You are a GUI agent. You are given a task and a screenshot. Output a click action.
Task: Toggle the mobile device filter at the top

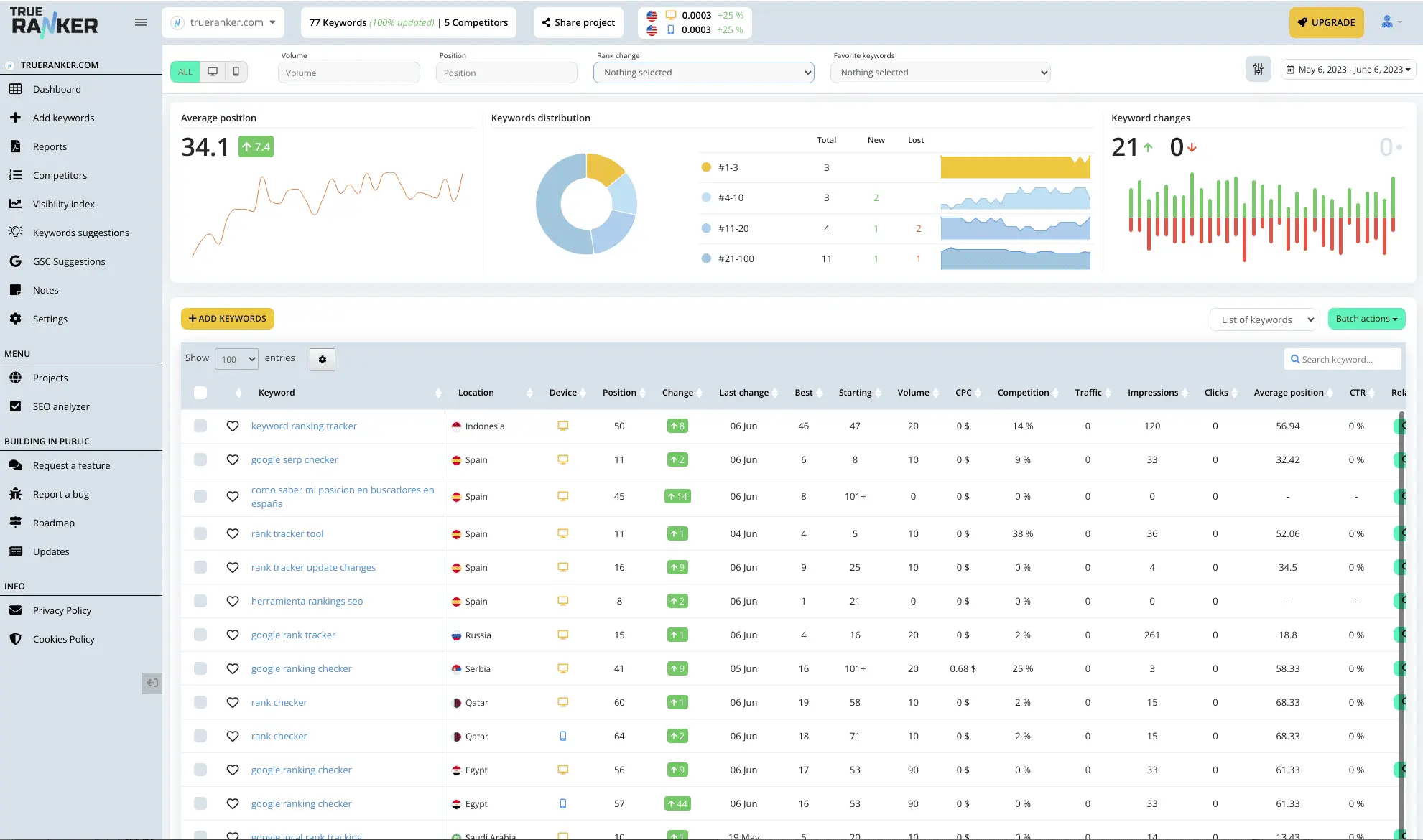click(x=237, y=71)
